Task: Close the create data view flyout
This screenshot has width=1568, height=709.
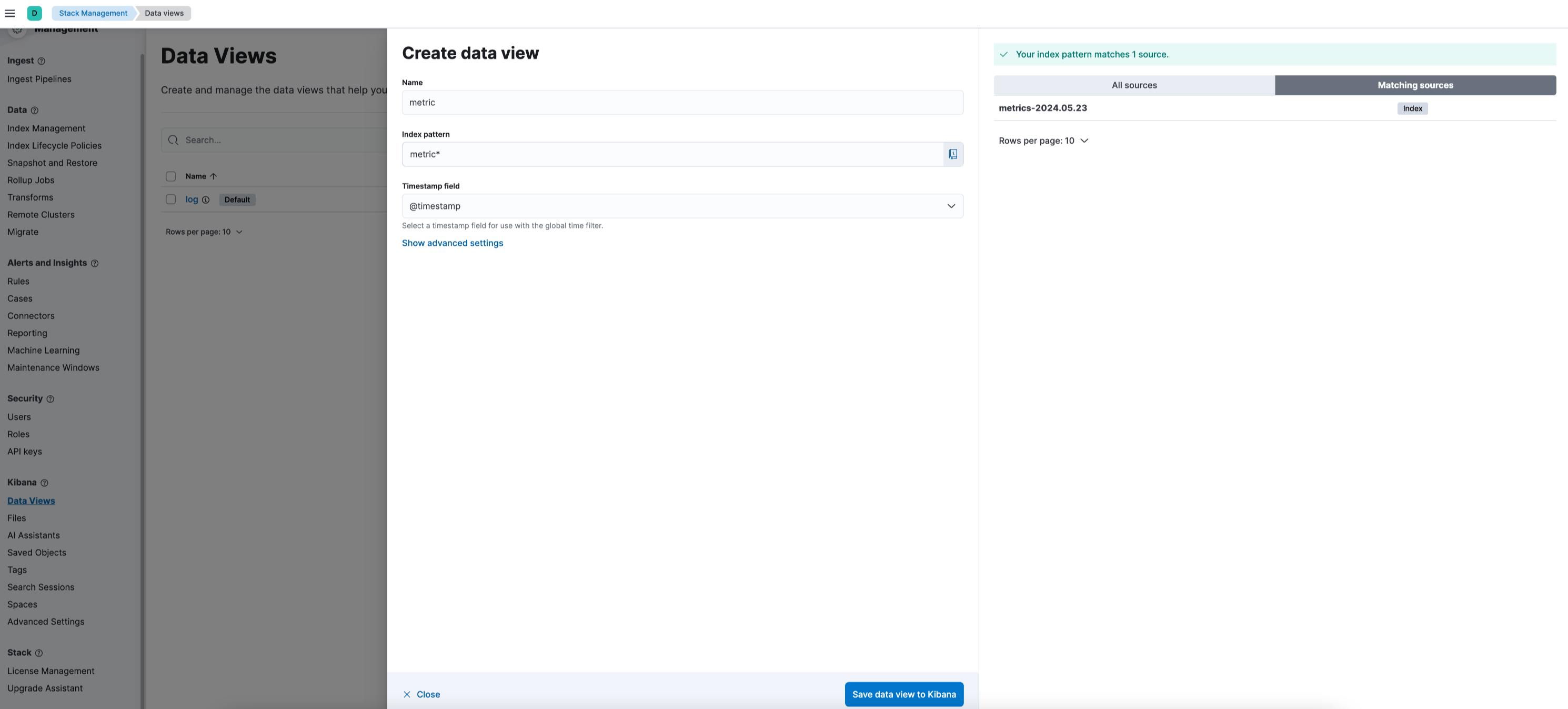Action: pos(421,694)
